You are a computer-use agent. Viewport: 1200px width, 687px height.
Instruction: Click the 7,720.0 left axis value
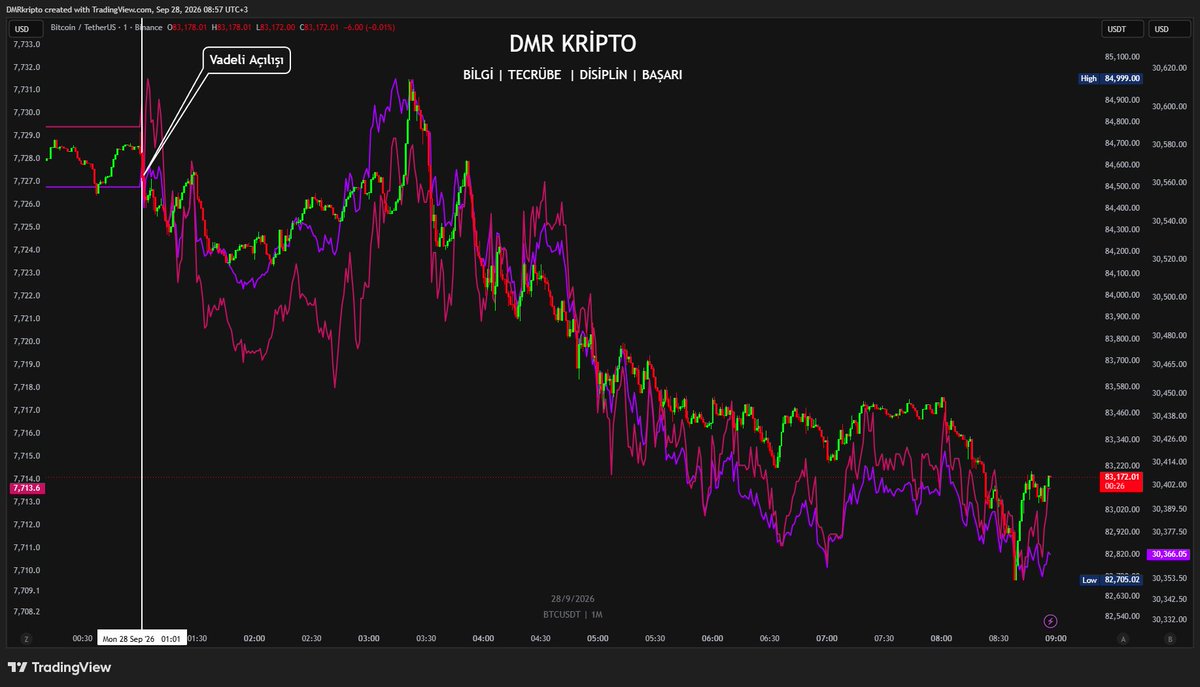click(x=27, y=341)
